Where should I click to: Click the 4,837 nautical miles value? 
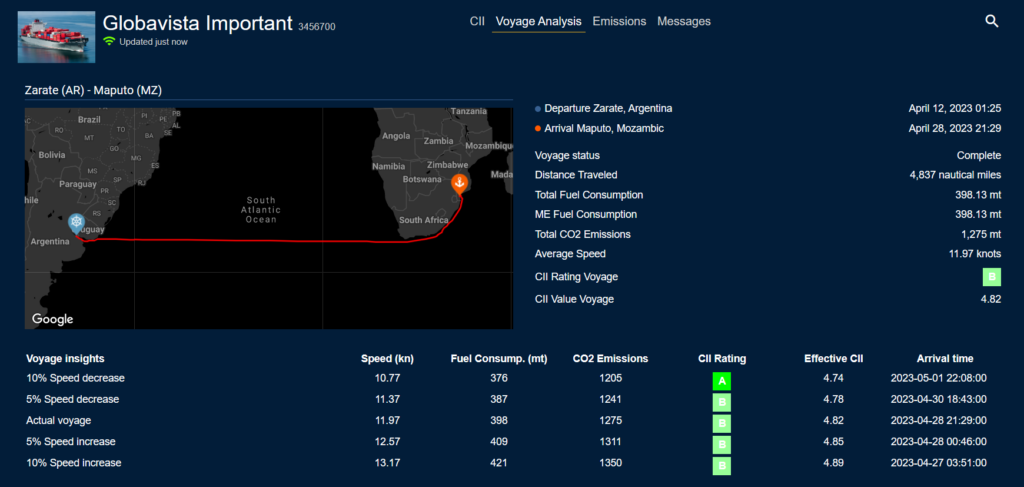click(955, 175)
